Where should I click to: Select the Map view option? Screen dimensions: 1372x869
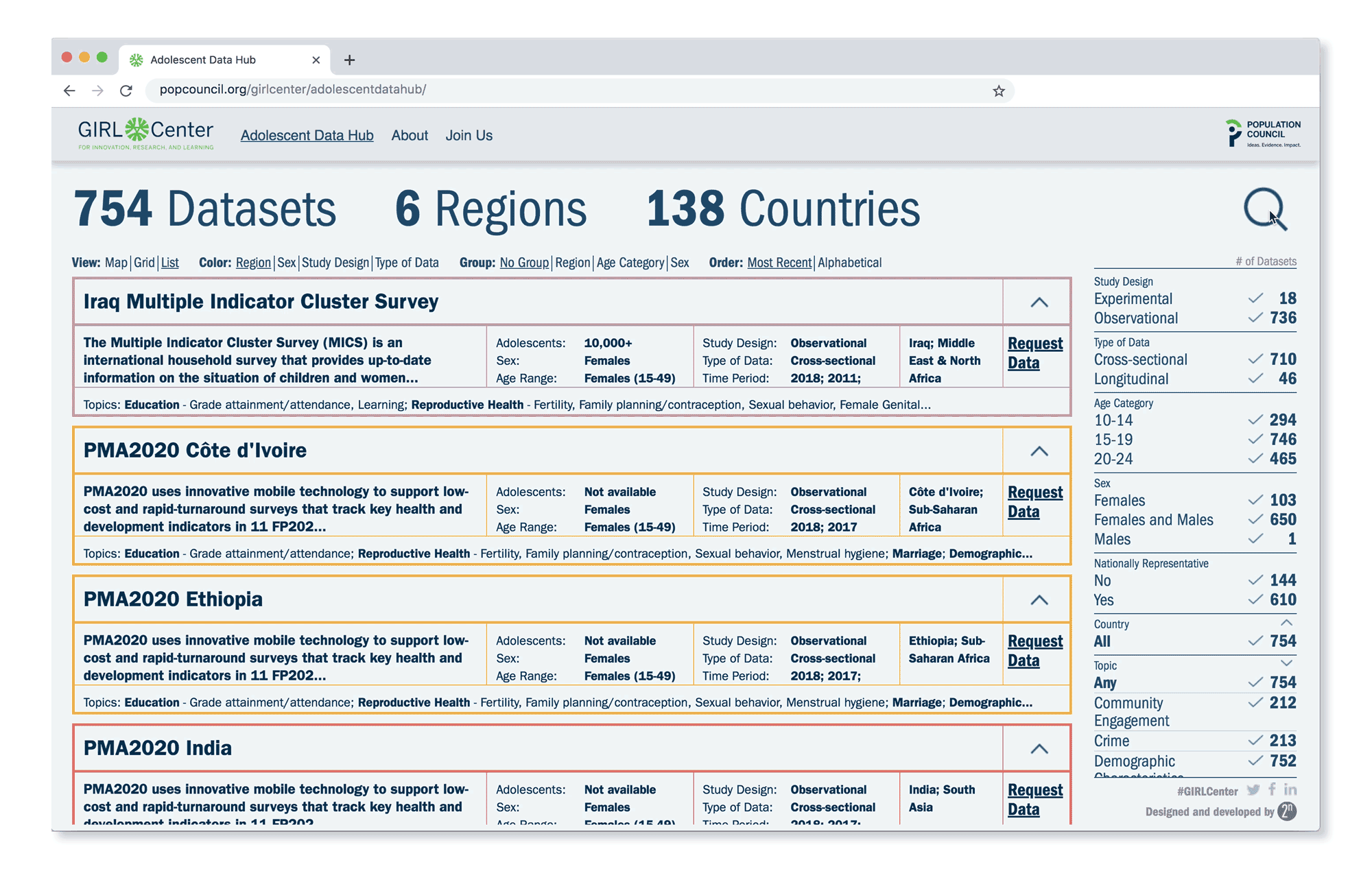pyautogui.click(x=116, y=261)
